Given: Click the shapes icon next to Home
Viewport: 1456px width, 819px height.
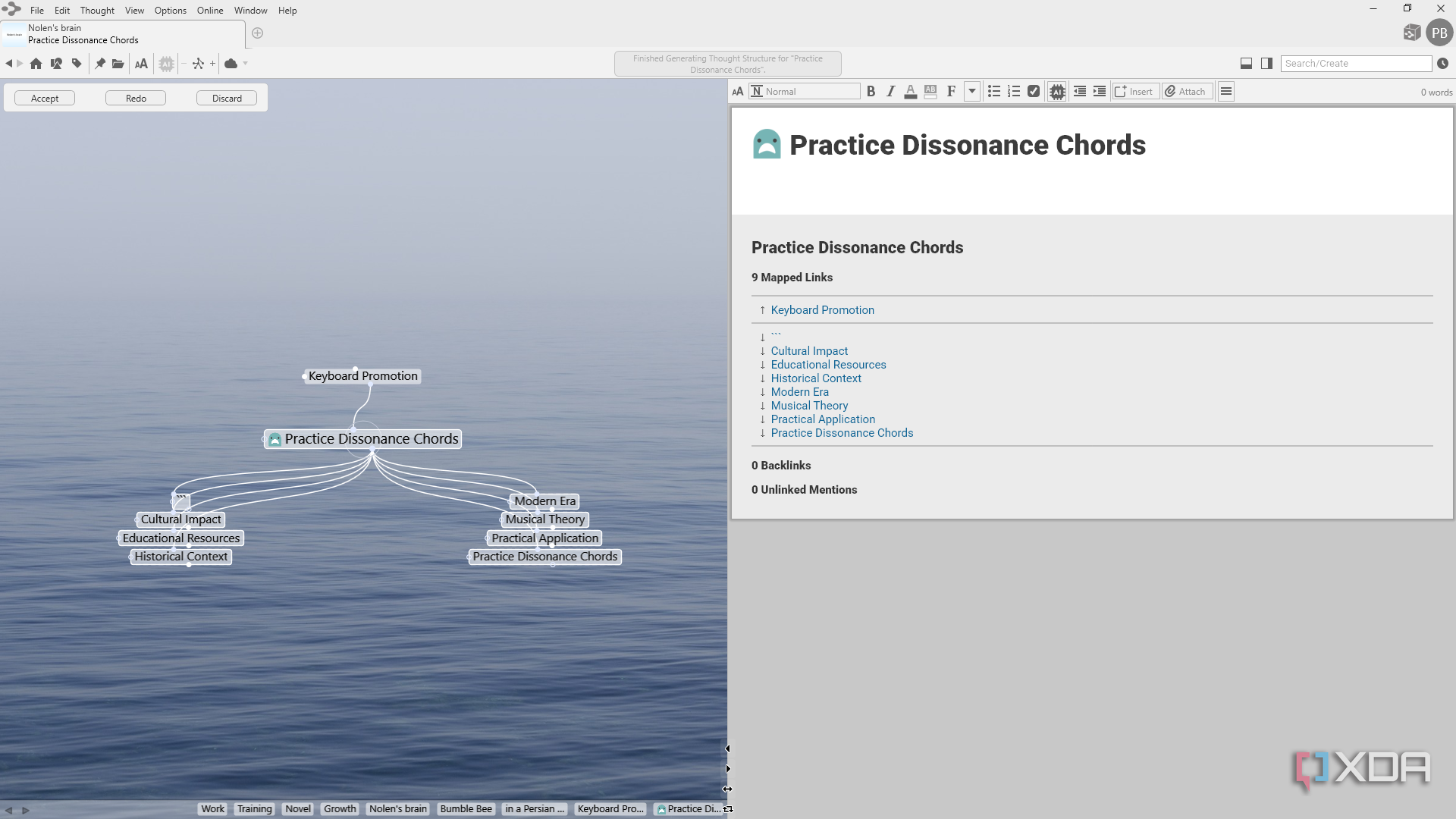Looking at the screenshot, I should 56,64.
